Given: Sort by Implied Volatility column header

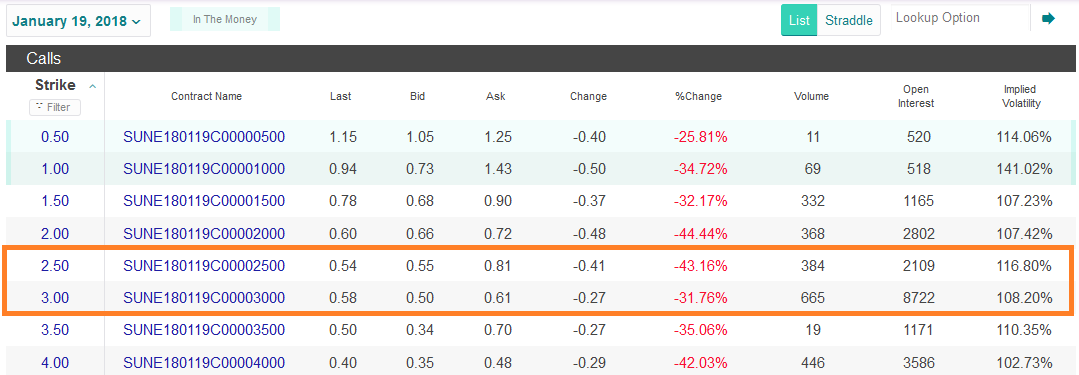Looking at the screenshot, I should tap(1022, 96).
